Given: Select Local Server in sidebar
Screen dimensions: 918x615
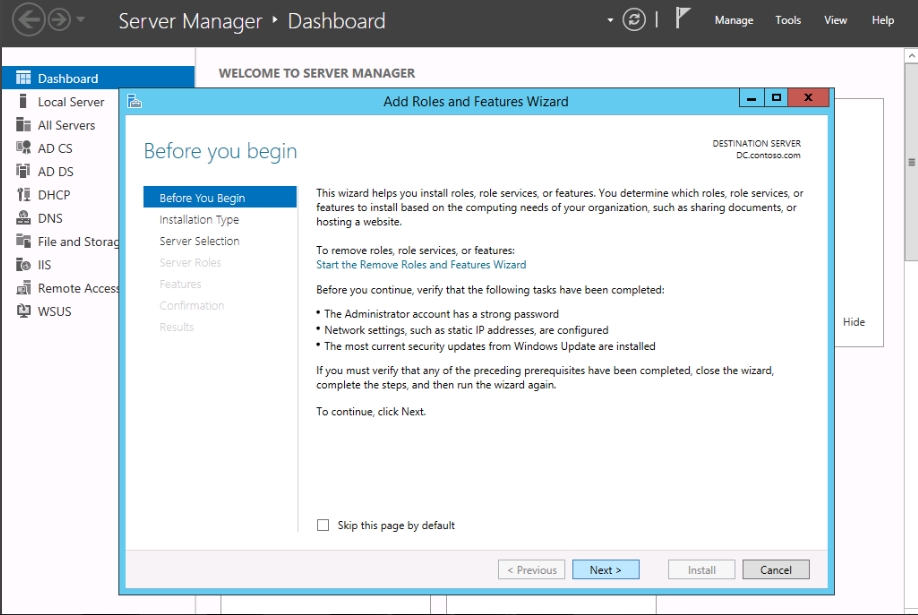Looking at the screenshot, I should coord(71,102).
